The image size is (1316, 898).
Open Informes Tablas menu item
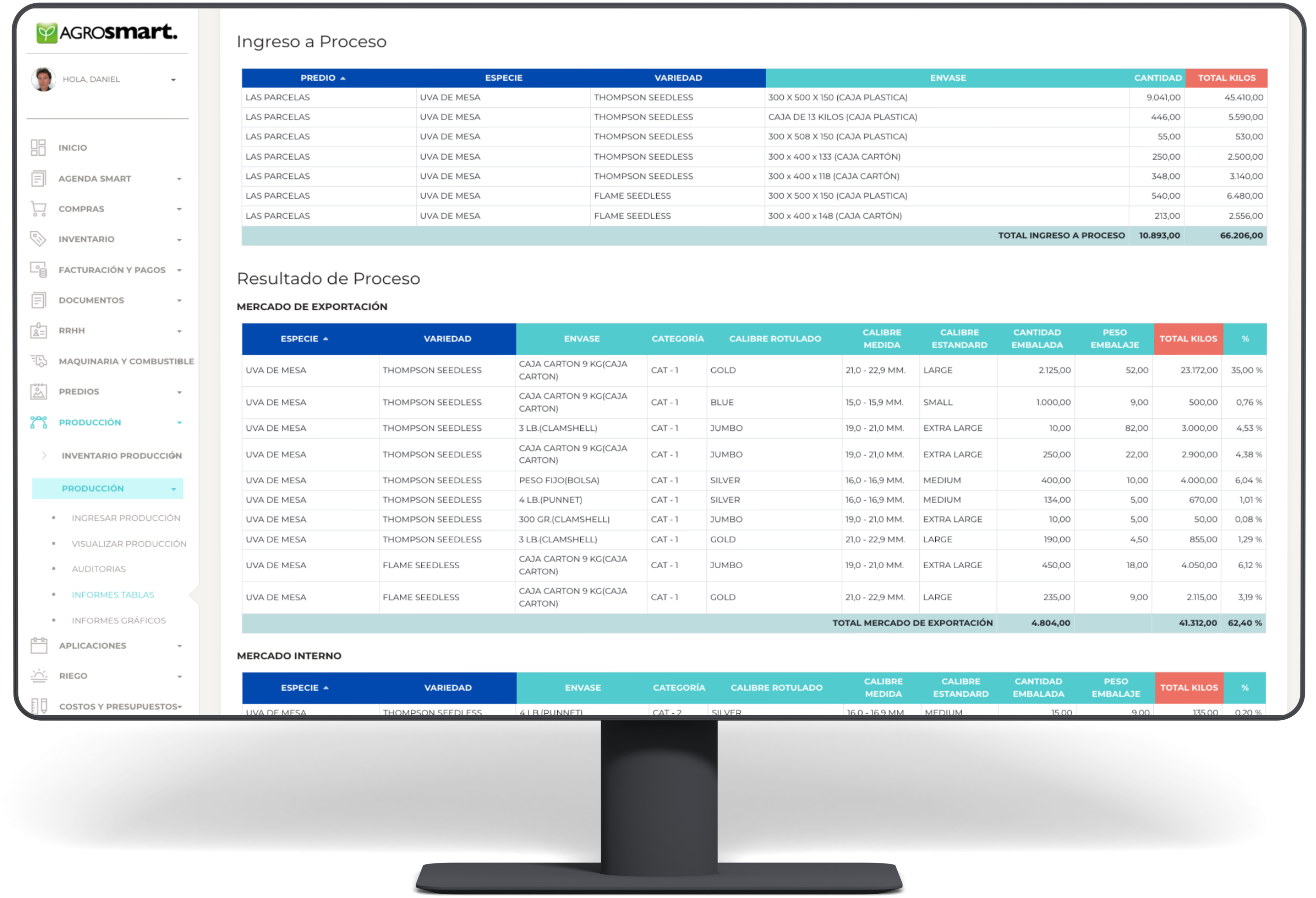click(x=113, y=595)
